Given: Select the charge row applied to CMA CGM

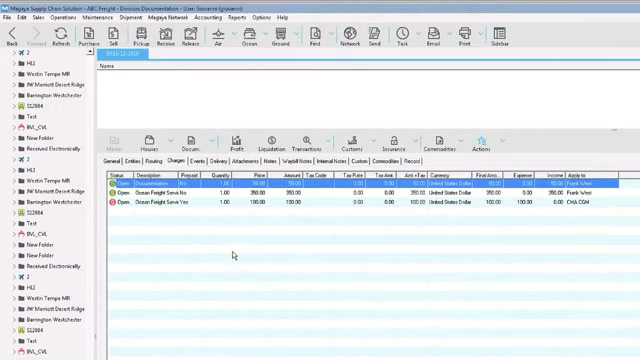Looking at the screenshot, I should coord(363,202).
